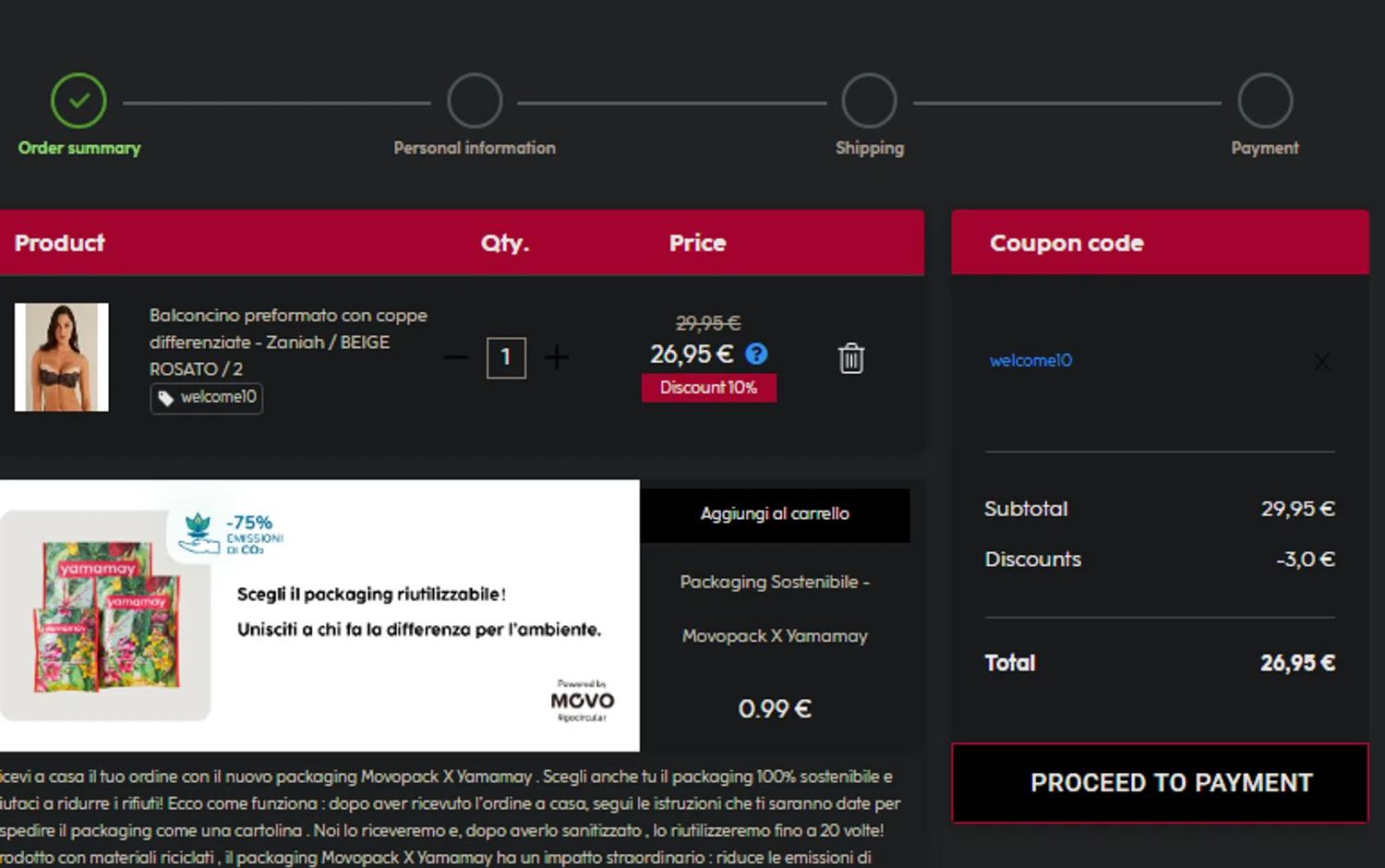Click PROCEED TO PAYMENT button
This screenshot has height=868, width=1385.
click(1160, 783)
